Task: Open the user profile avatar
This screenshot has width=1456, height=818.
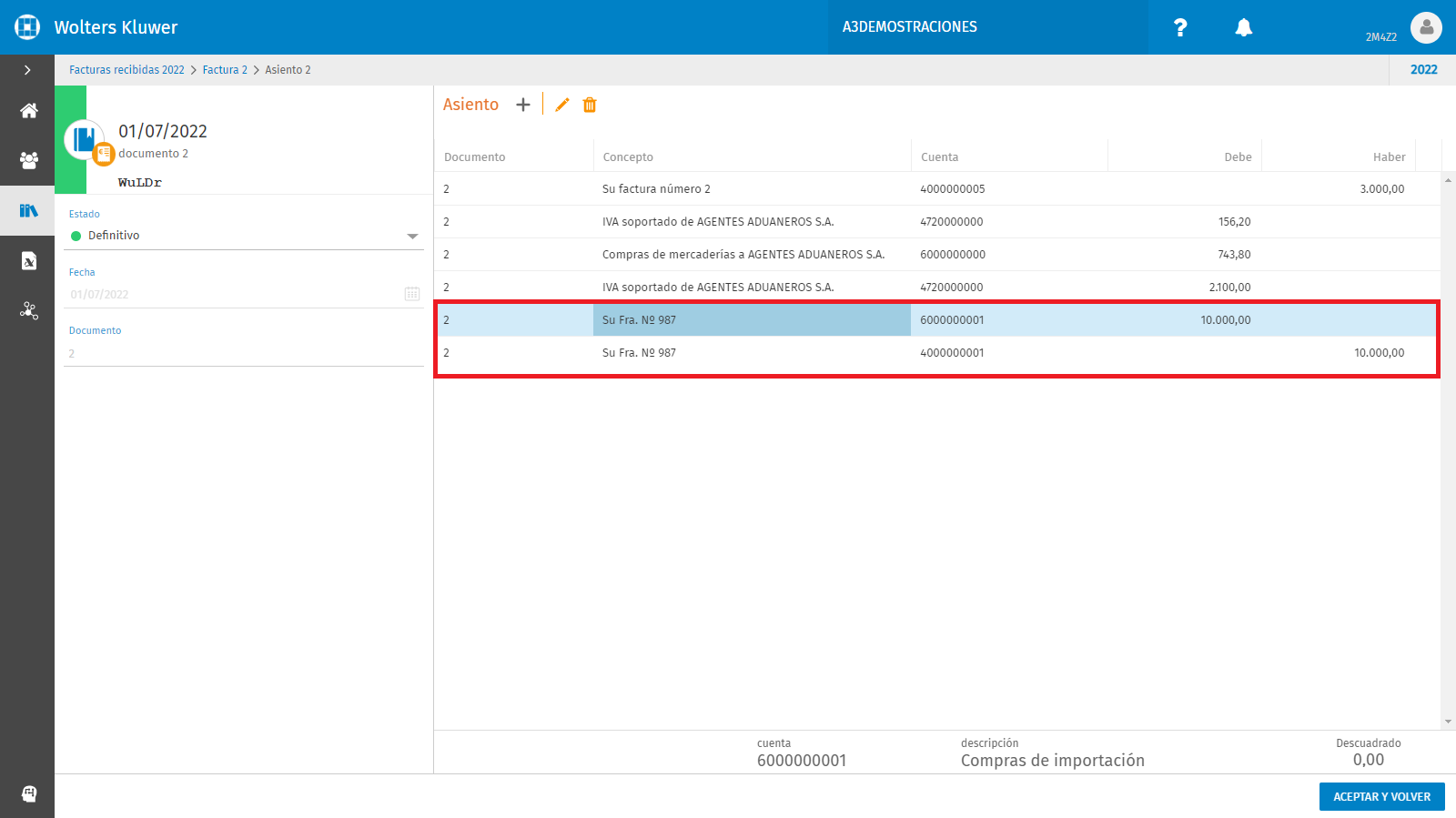Action: point(1426,27)
